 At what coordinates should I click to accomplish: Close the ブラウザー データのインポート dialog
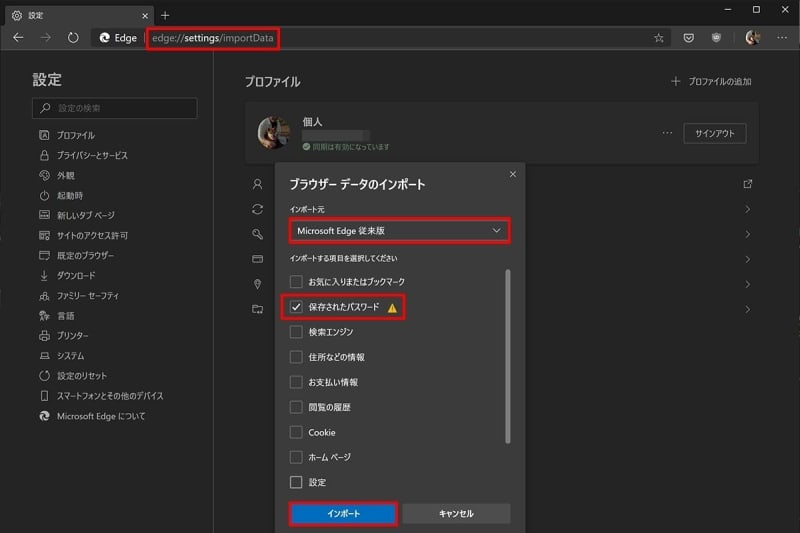(513, 174)
